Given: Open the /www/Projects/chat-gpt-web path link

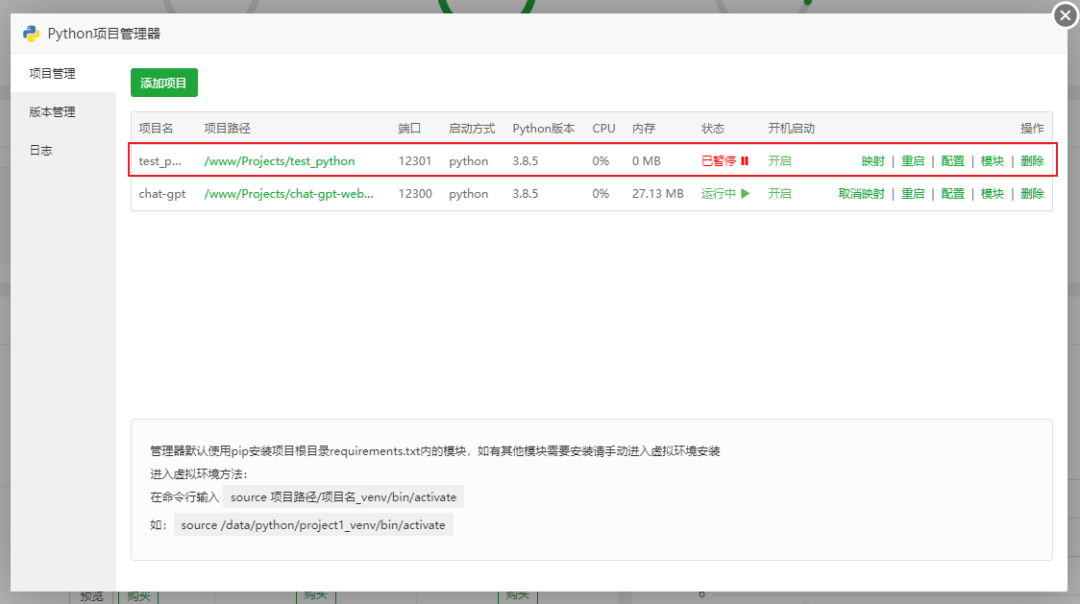Looking at the screenshot, I should [288, 194].
